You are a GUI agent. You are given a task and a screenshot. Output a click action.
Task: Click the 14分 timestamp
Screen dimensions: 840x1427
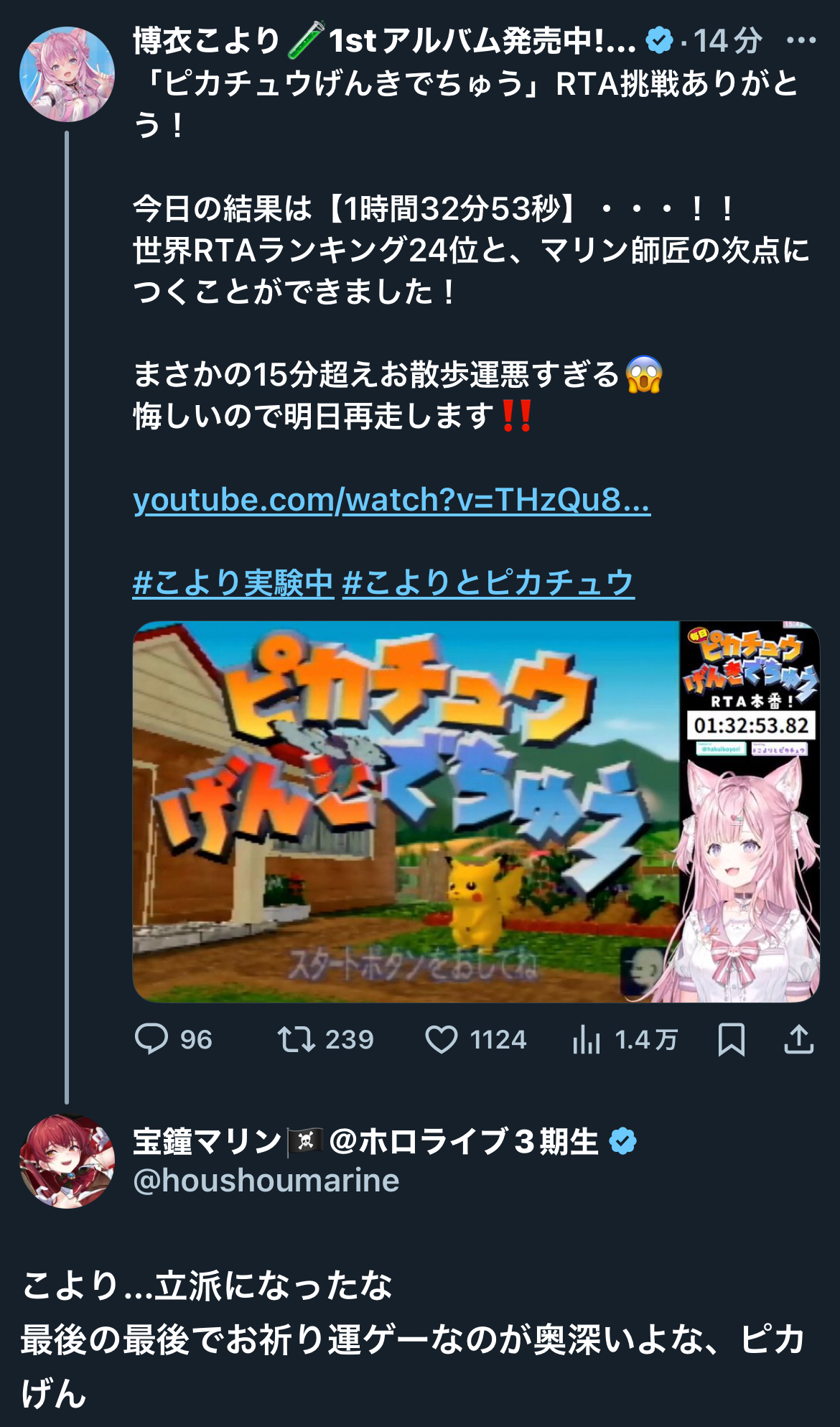pyautogui.click(x=727, y=40)
